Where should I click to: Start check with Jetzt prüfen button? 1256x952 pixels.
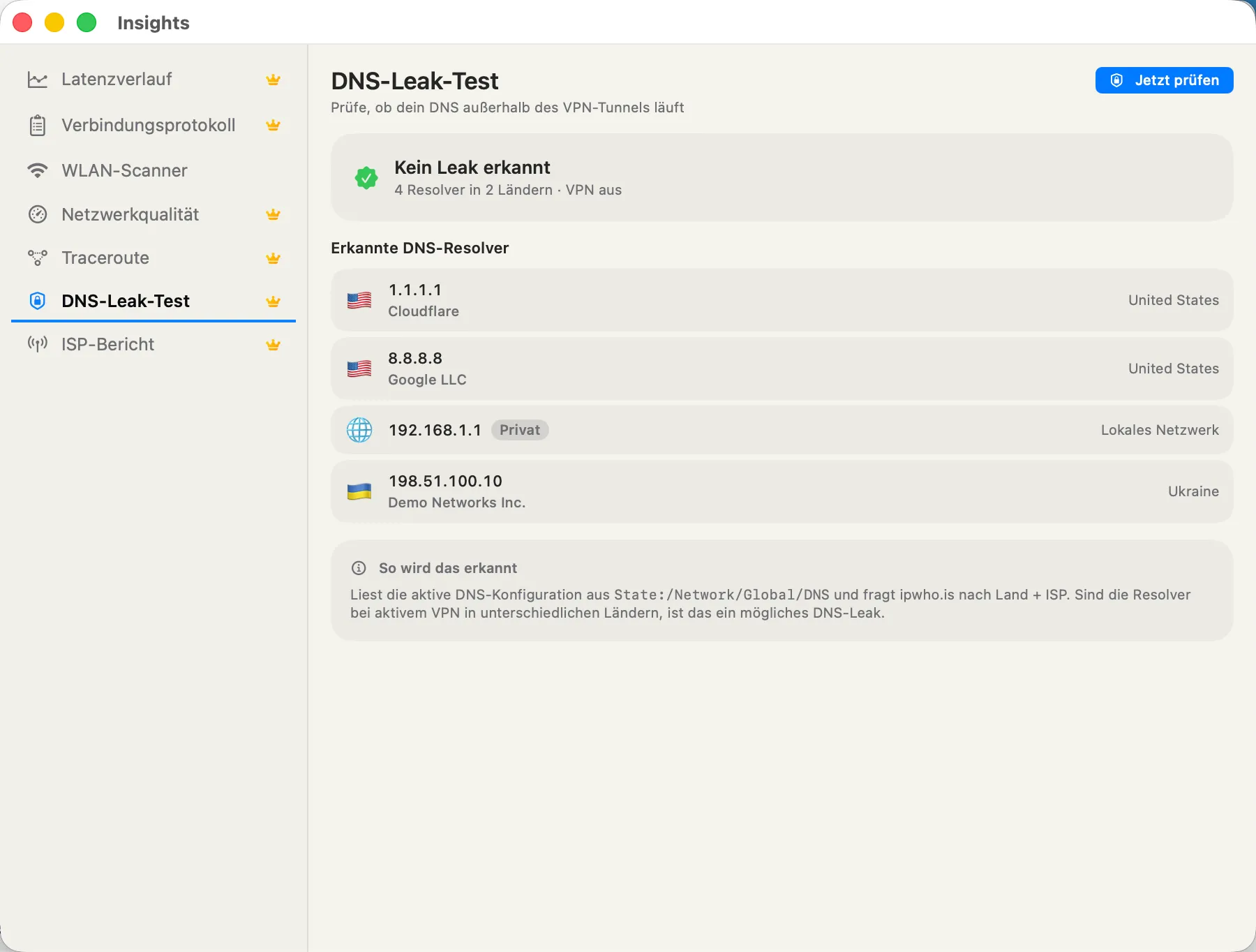pyautogui.click(x=1164, y=80)
